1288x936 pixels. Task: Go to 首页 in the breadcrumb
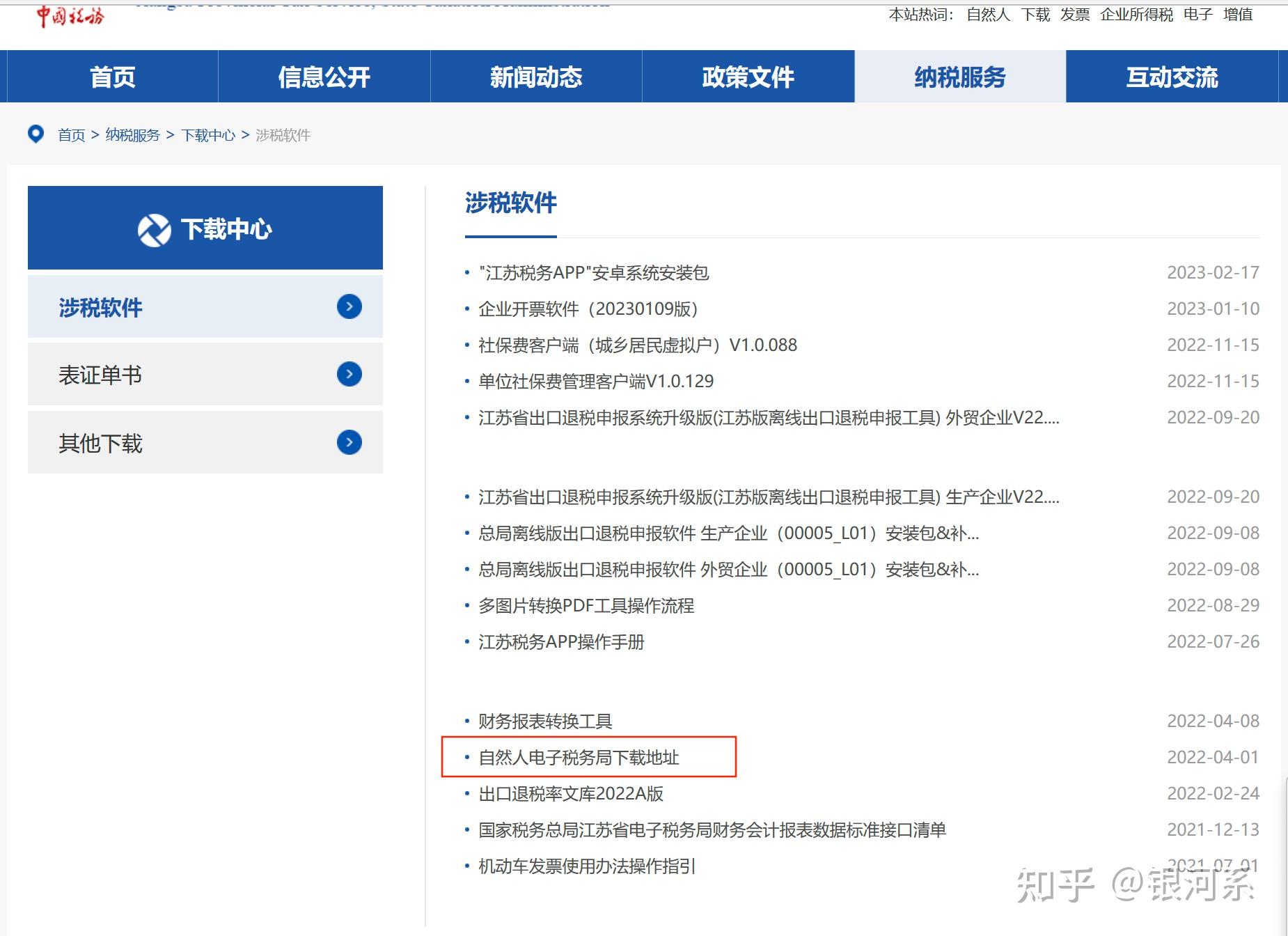tap(72, 135)
